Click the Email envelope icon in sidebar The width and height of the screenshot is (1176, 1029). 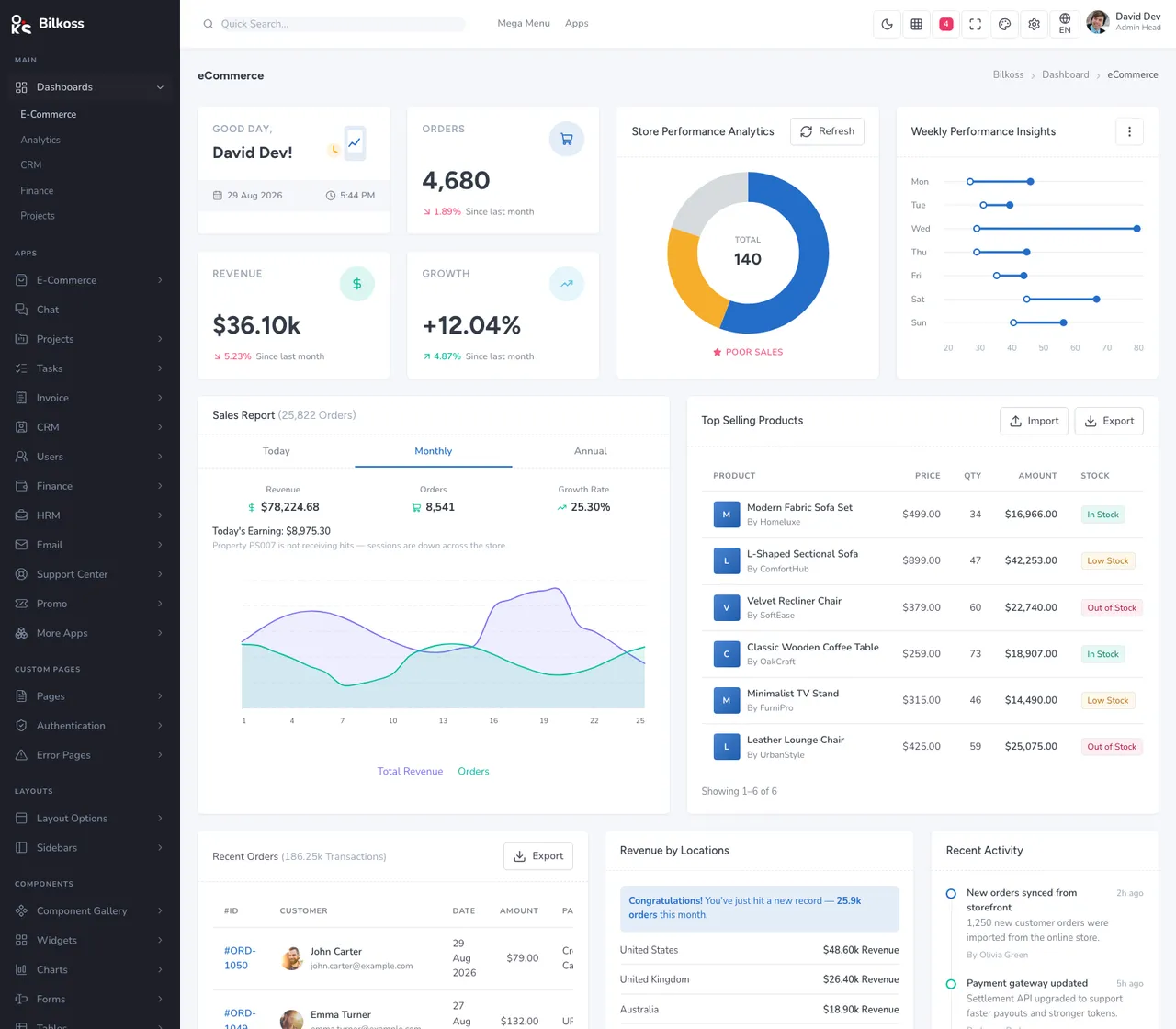[21, 545]
